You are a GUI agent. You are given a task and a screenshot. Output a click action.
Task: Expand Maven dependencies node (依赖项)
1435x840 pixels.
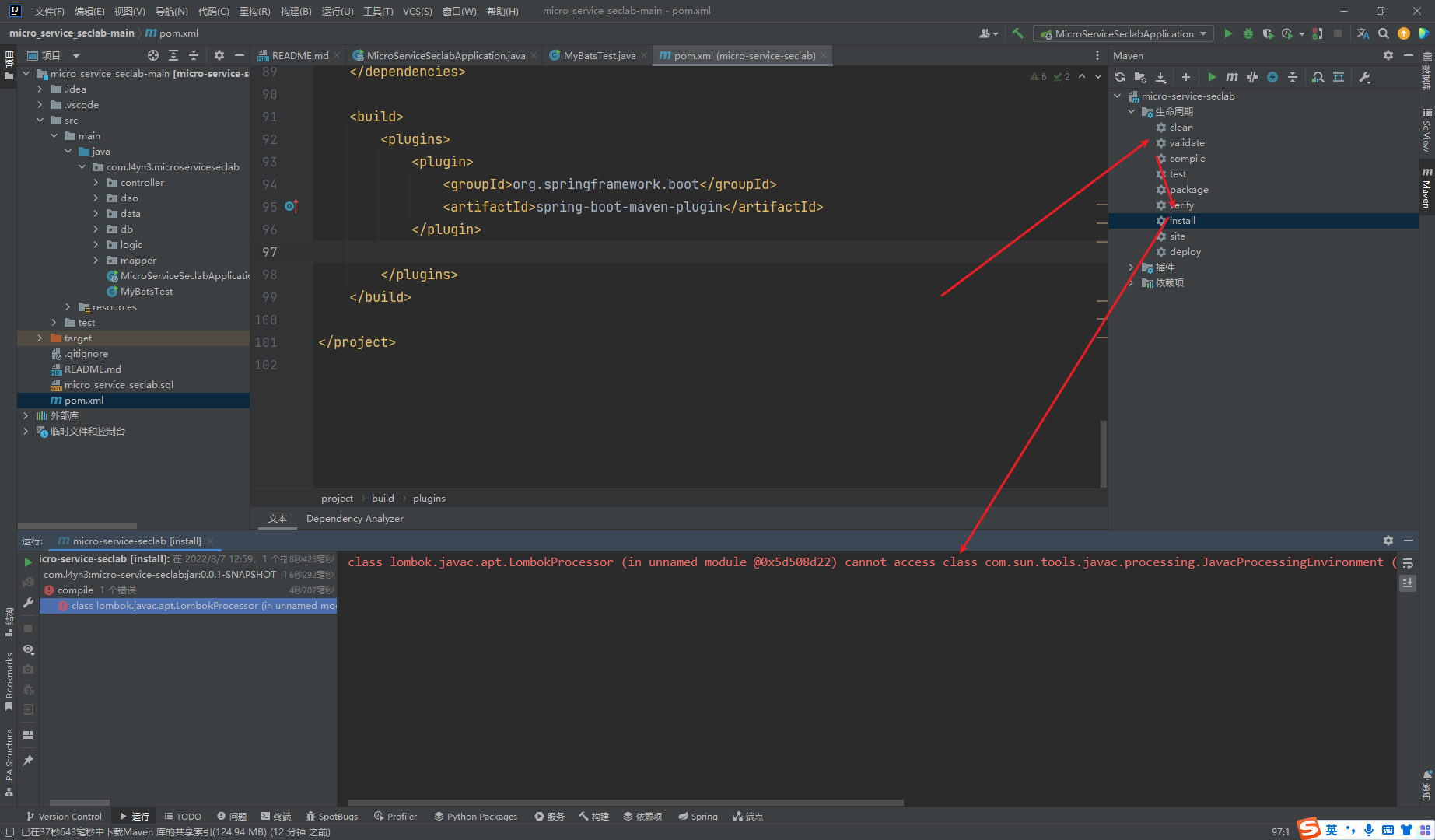(1132, 283)
